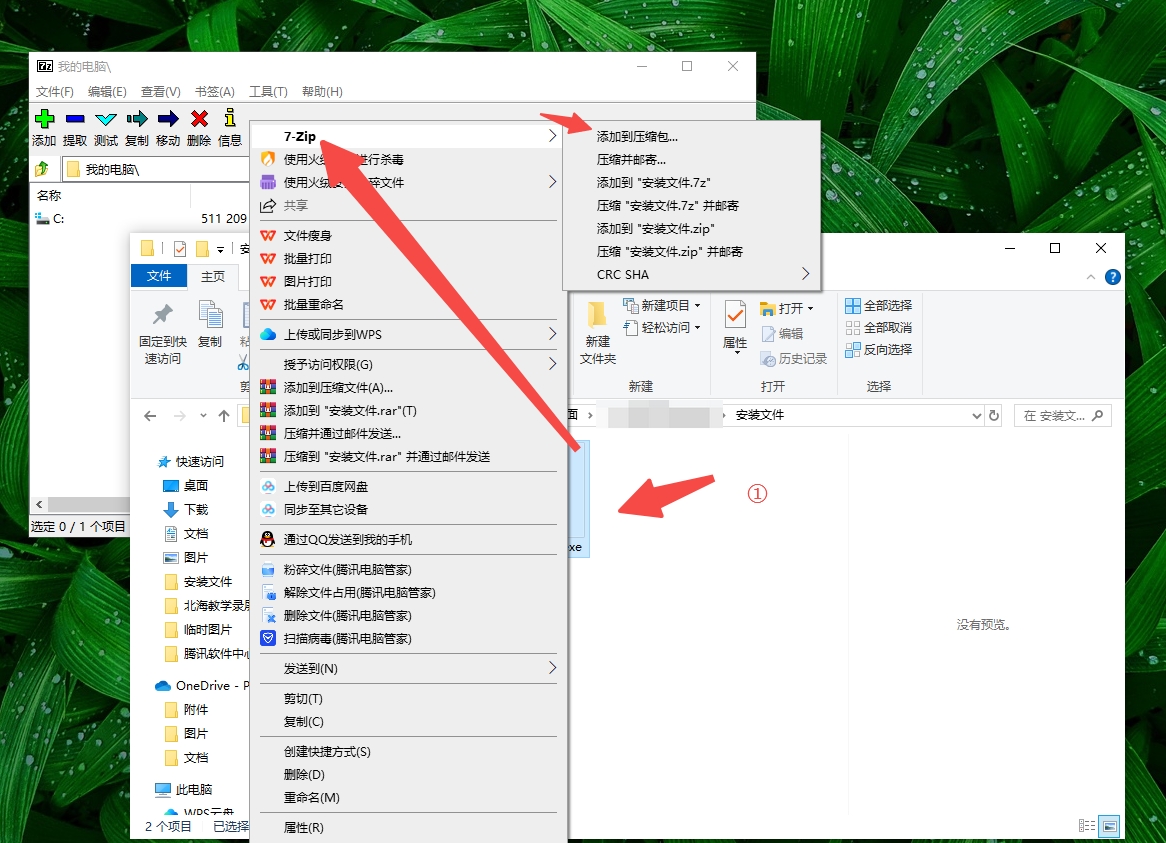Click the Explorer ribbon 复制 icon
Viewport: 1166px width, 843px height.
pos(210,315)
